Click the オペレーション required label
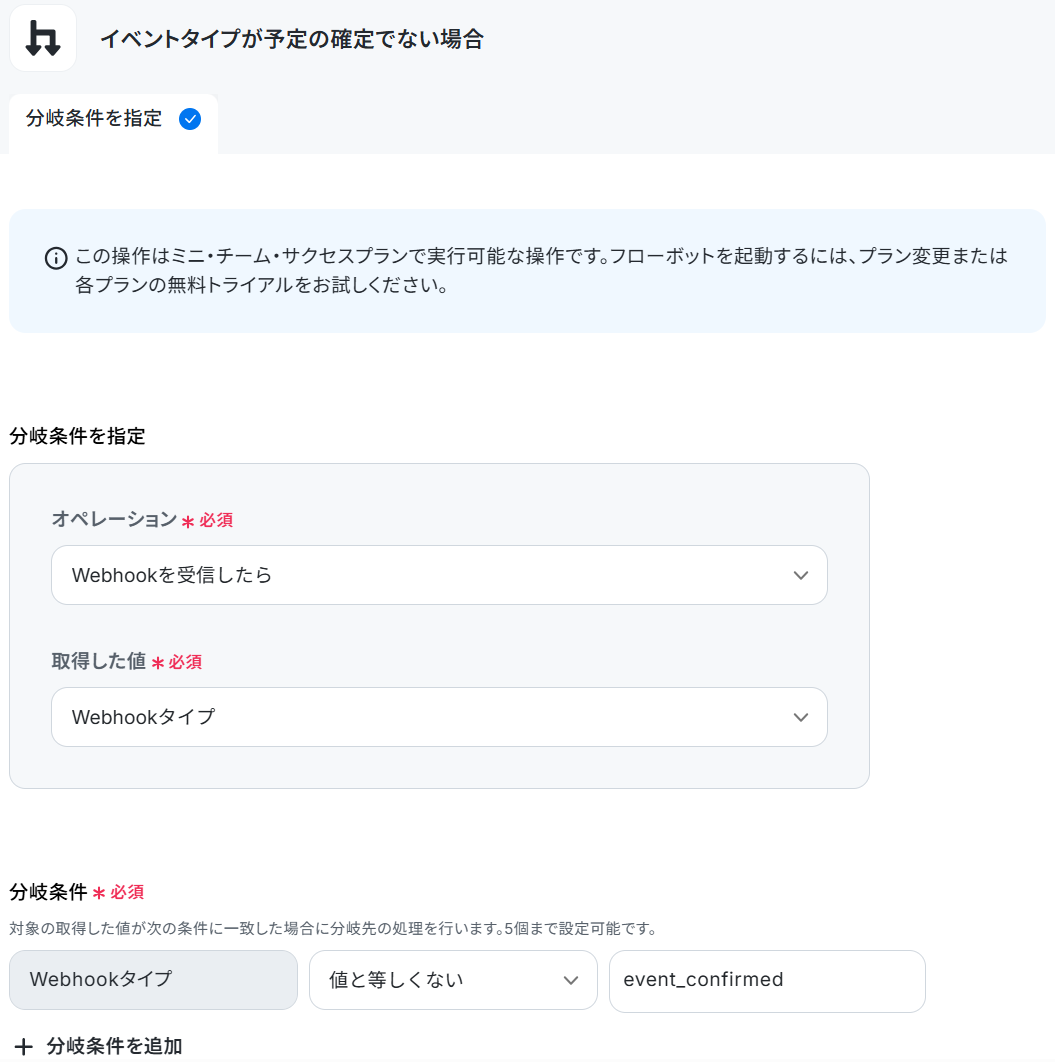 click(142, 519)
